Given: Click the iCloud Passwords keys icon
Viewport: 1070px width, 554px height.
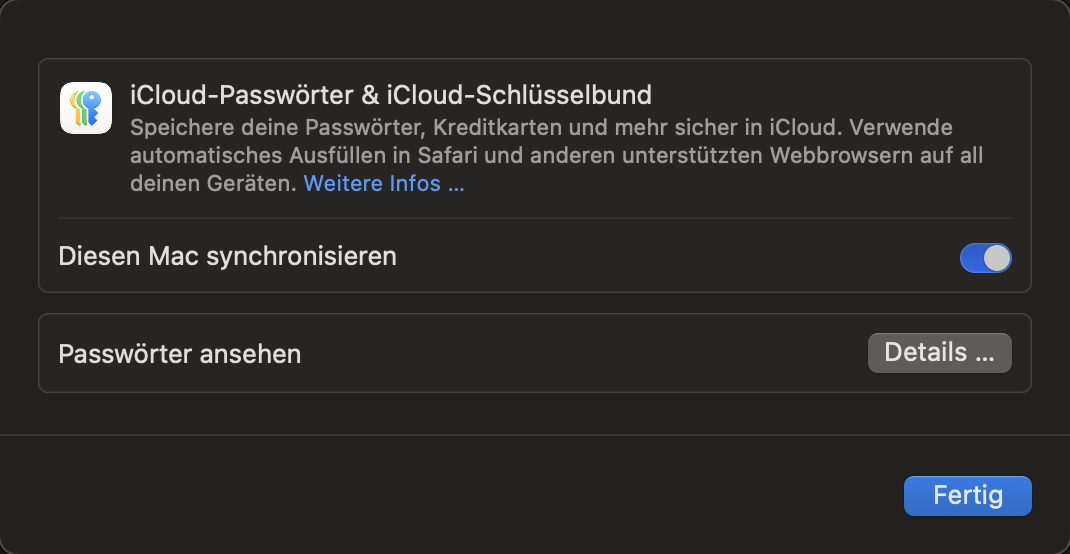Looking at the screenshot, I should (x=86, y=108).
